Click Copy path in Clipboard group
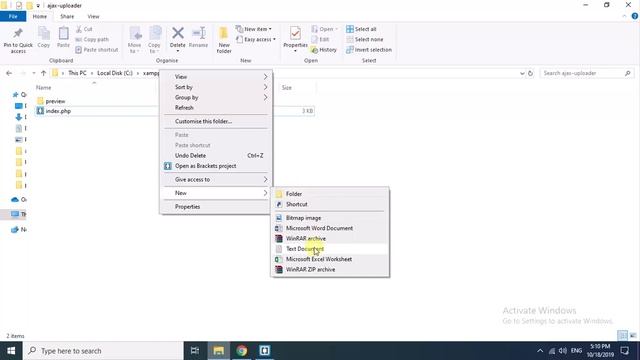This screenshot has height=360, width=640. pyautogui.click(x=92, y=40)
